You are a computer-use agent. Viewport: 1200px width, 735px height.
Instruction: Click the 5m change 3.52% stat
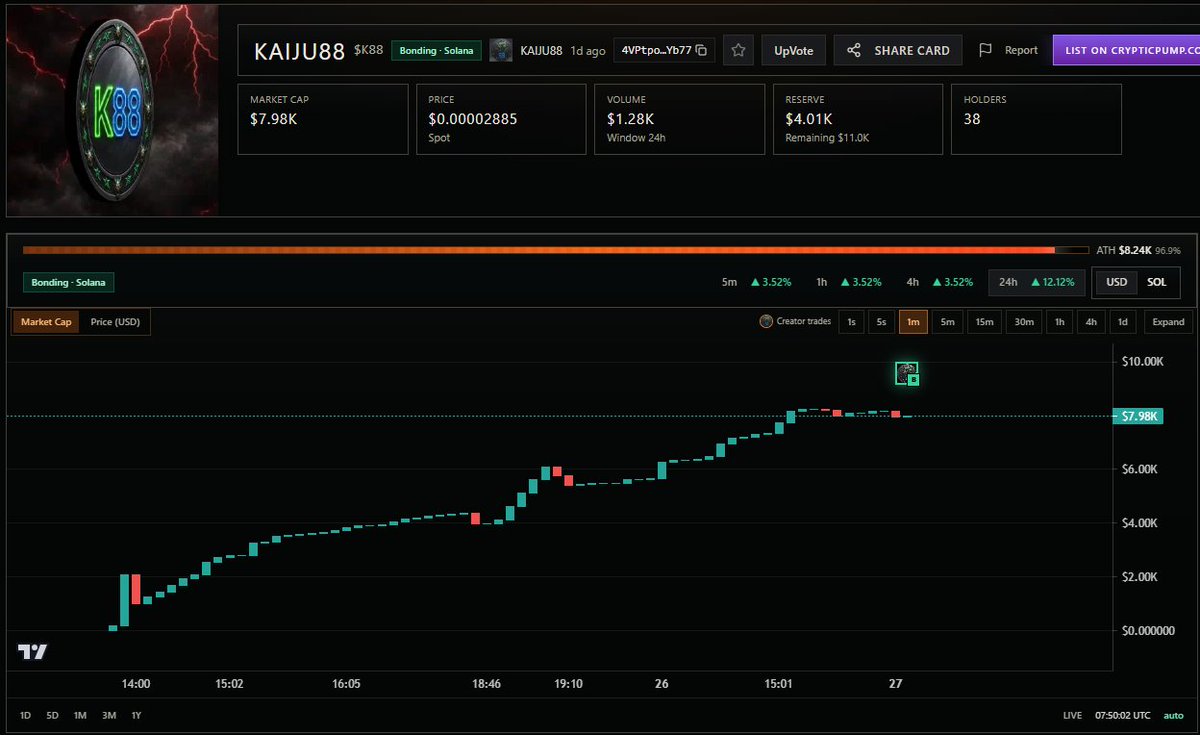pyautogui.click(x=756, y=282)
